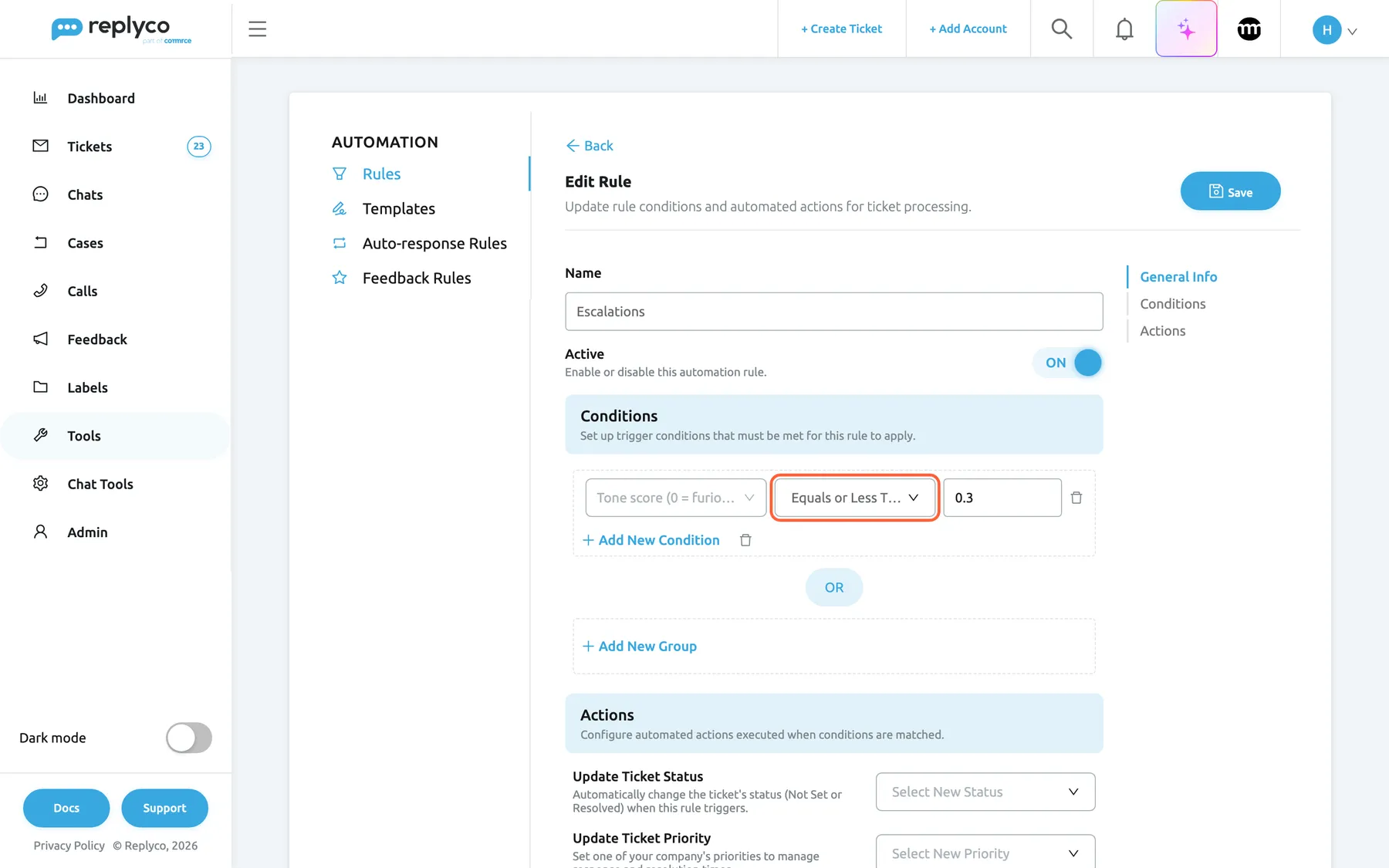Open the Rules automation section
Screen dimensions: 1389x868
pyautogui.click(x=381, y=174)
